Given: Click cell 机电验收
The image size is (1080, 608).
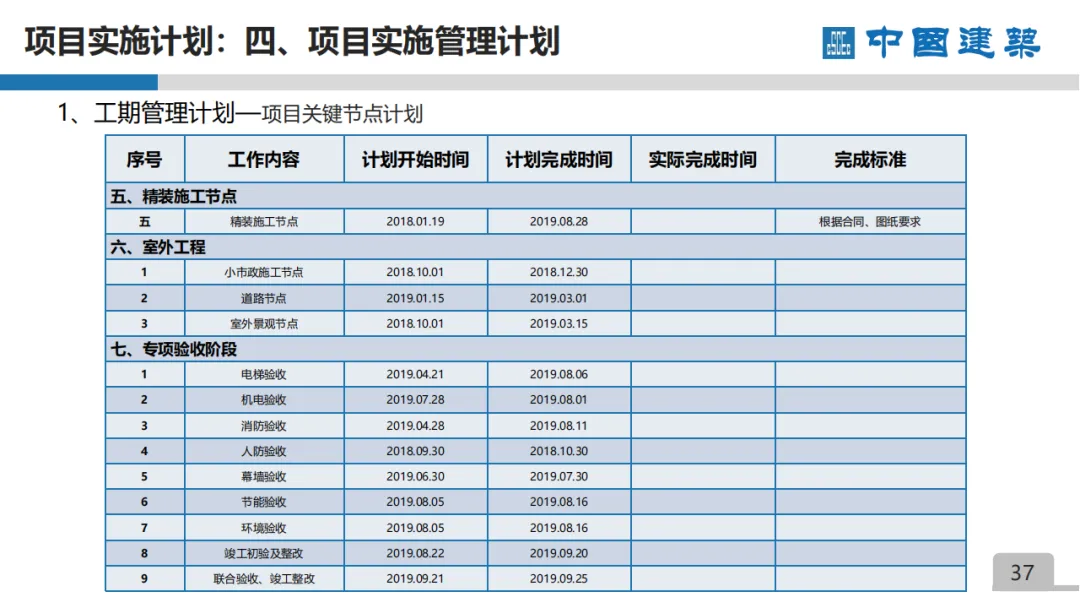Looking at the screenshot, I should pos(264,400).
